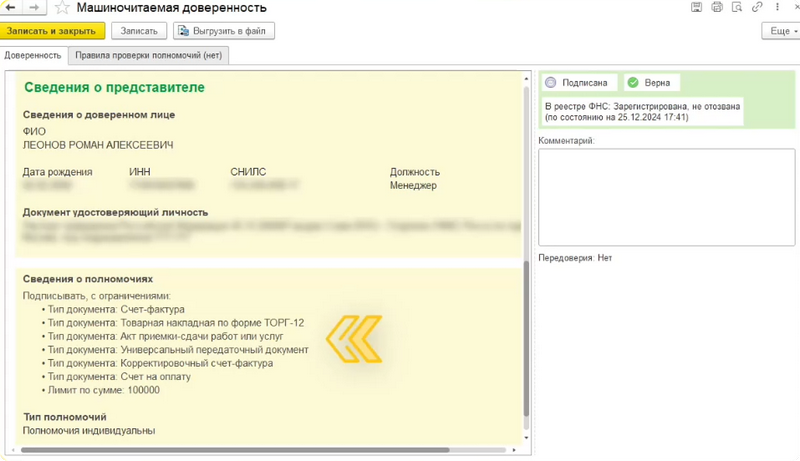Click the save diskette icon in title bar
This screenshot has width=800, height=461.
tap(697, 8)
